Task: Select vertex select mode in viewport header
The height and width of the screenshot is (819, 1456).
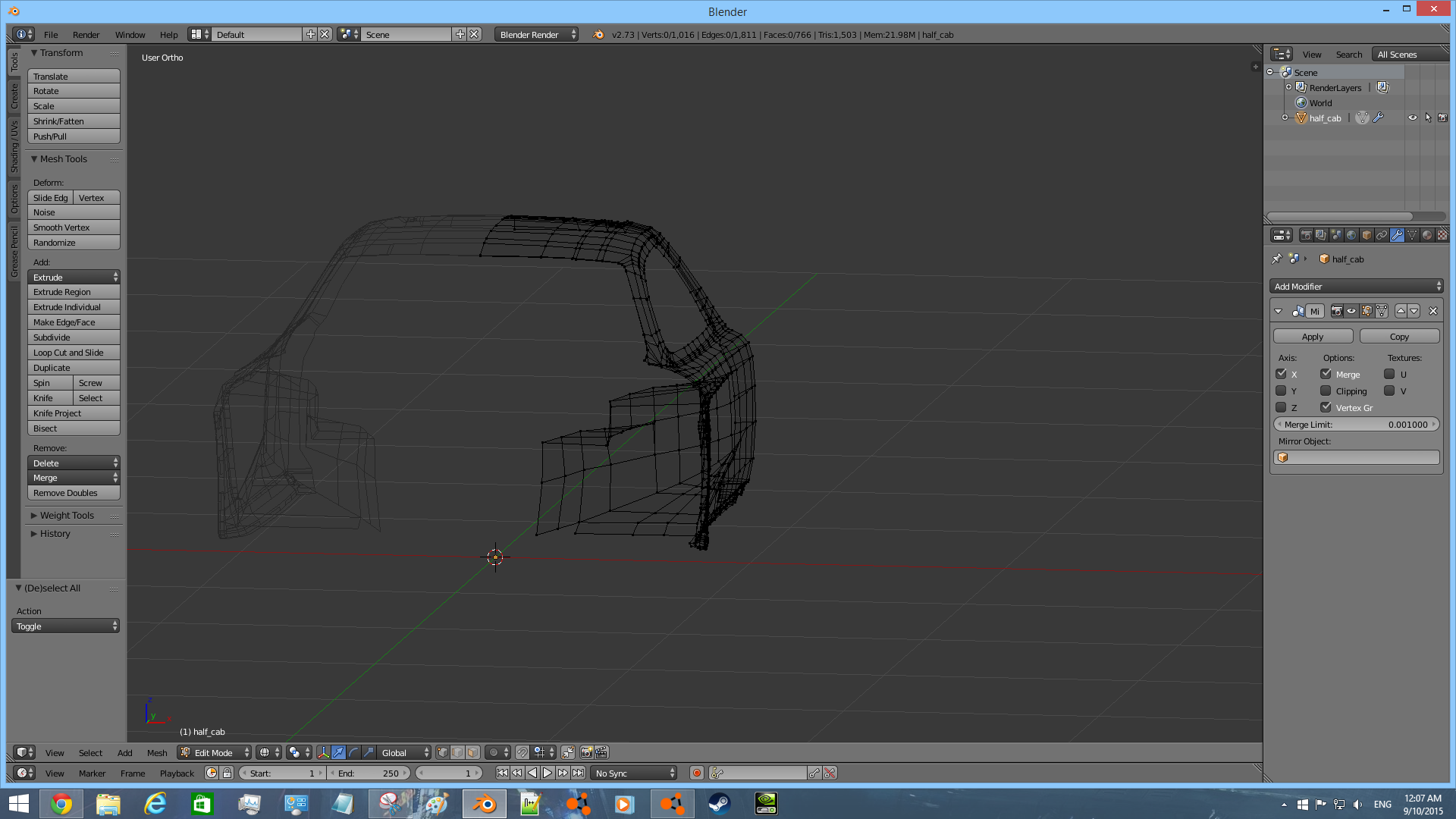Action: (443, 752)
